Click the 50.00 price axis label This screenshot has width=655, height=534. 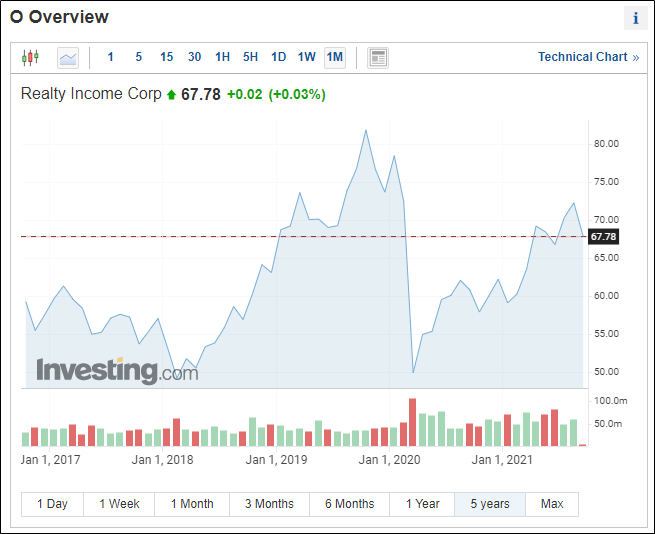[606, 372]
